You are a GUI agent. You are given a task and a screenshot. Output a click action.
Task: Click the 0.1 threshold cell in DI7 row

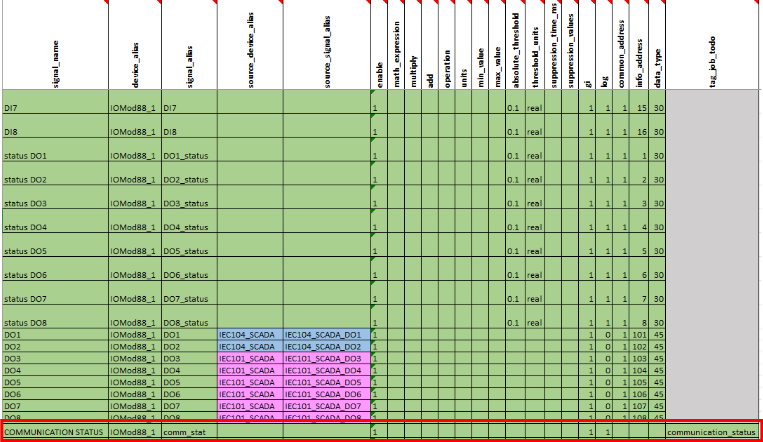(x=515, y=102)
